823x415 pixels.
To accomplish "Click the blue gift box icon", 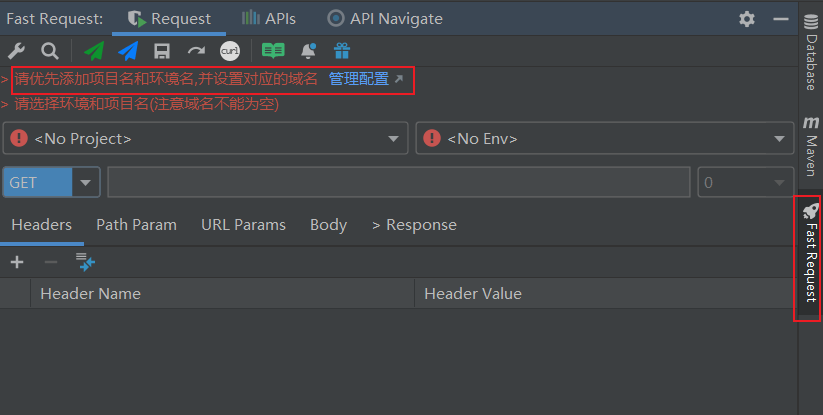I will 342,51.
